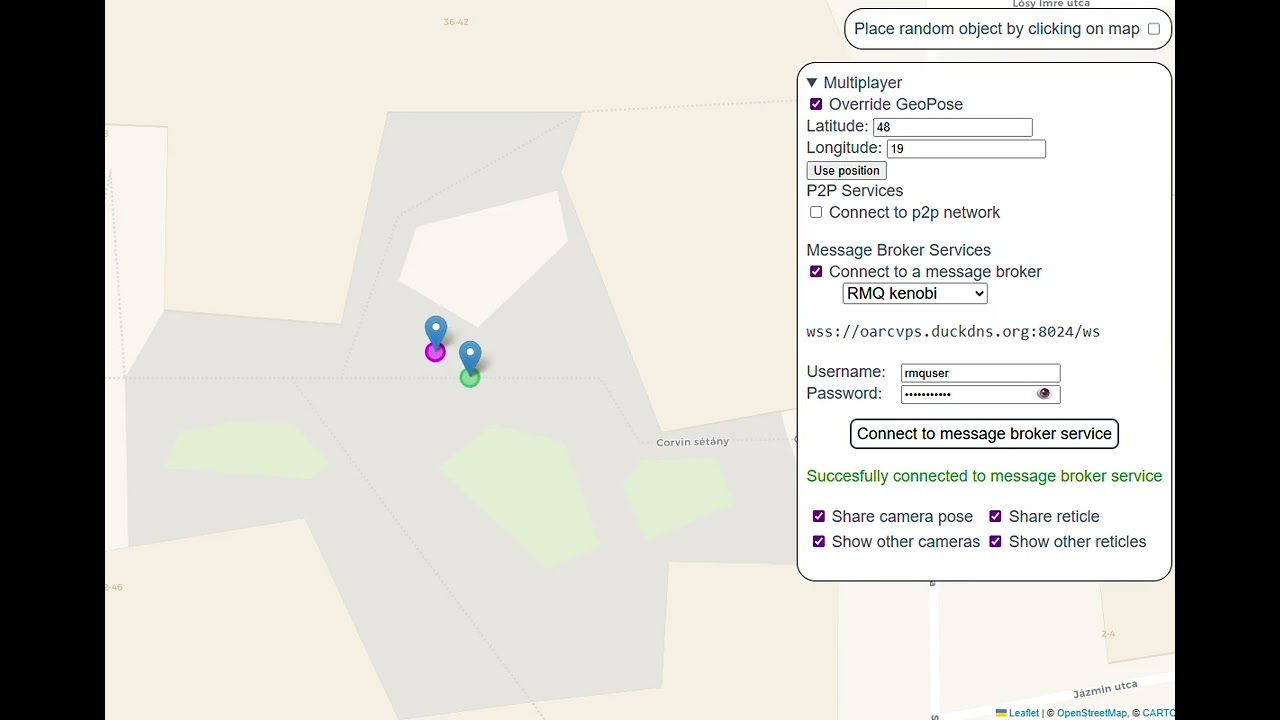Toggle Share reticle checkbox

[x=996, y=516]
